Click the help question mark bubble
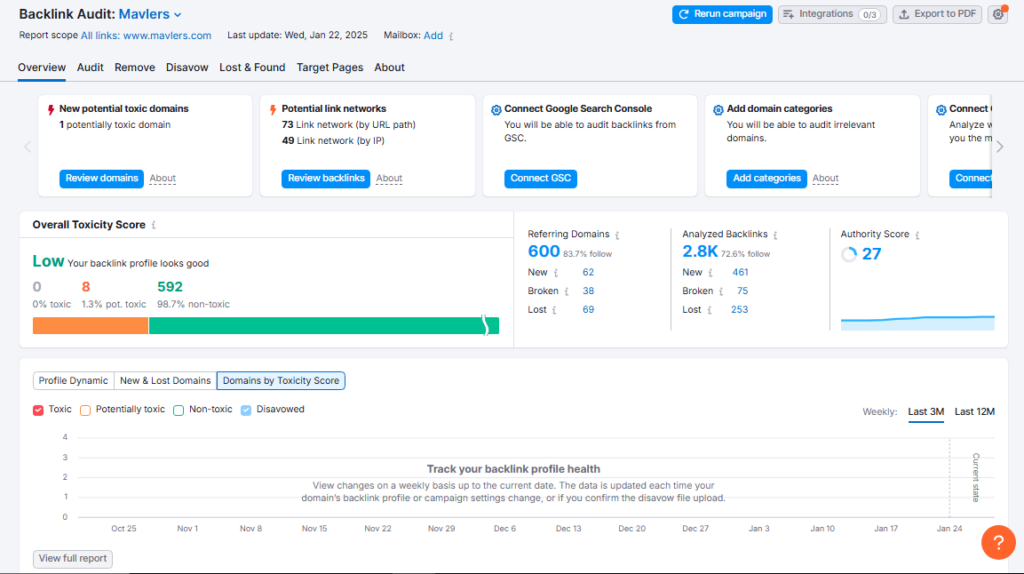Image resolution: width=1024 pixels, height=574 pixels. [998, 543]
